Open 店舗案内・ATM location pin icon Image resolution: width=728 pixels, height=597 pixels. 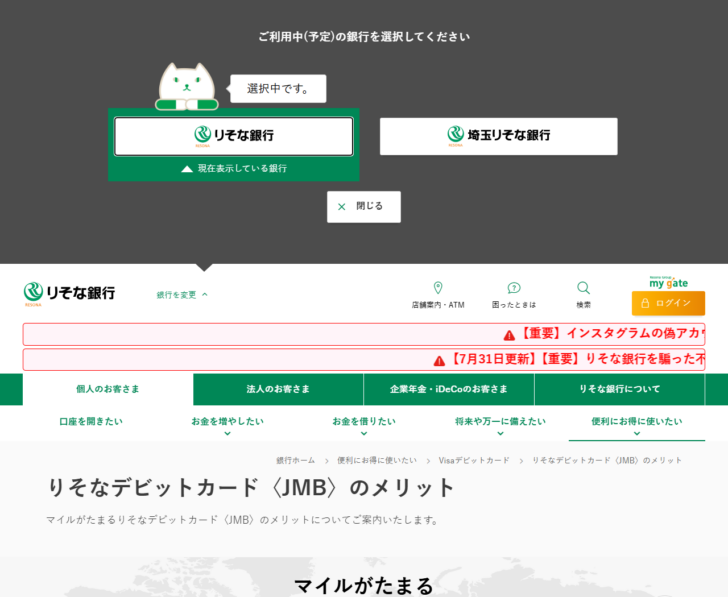(438, 288)
